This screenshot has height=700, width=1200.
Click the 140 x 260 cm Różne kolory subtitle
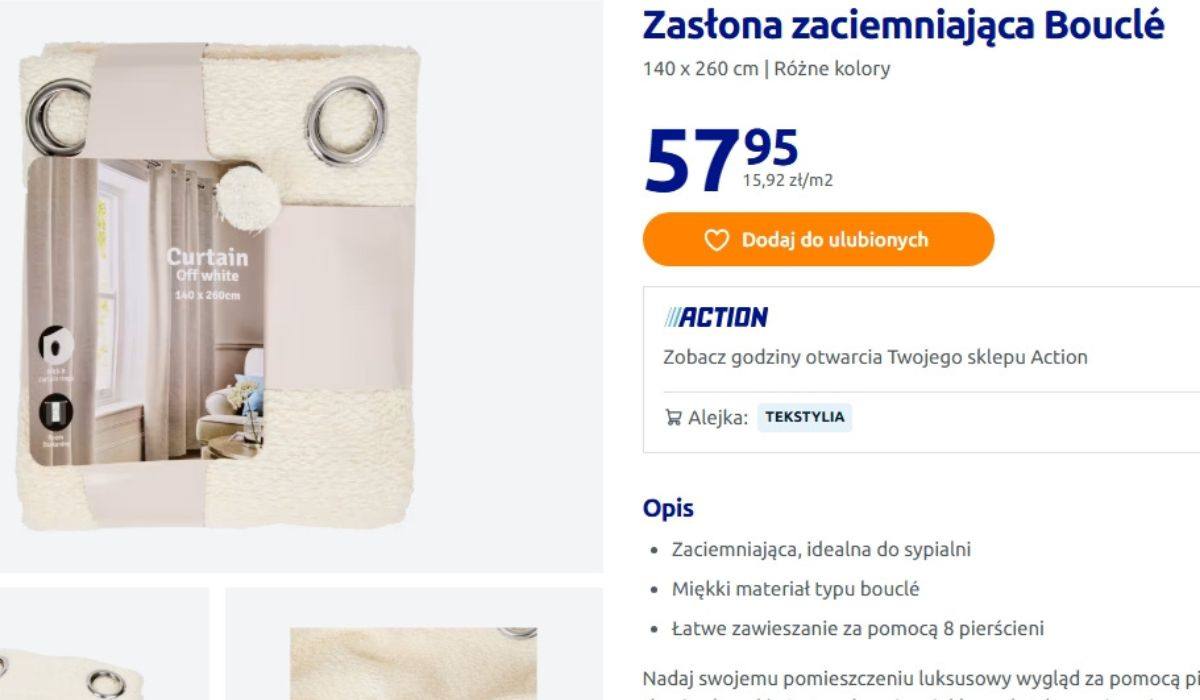tap(766, 69)
